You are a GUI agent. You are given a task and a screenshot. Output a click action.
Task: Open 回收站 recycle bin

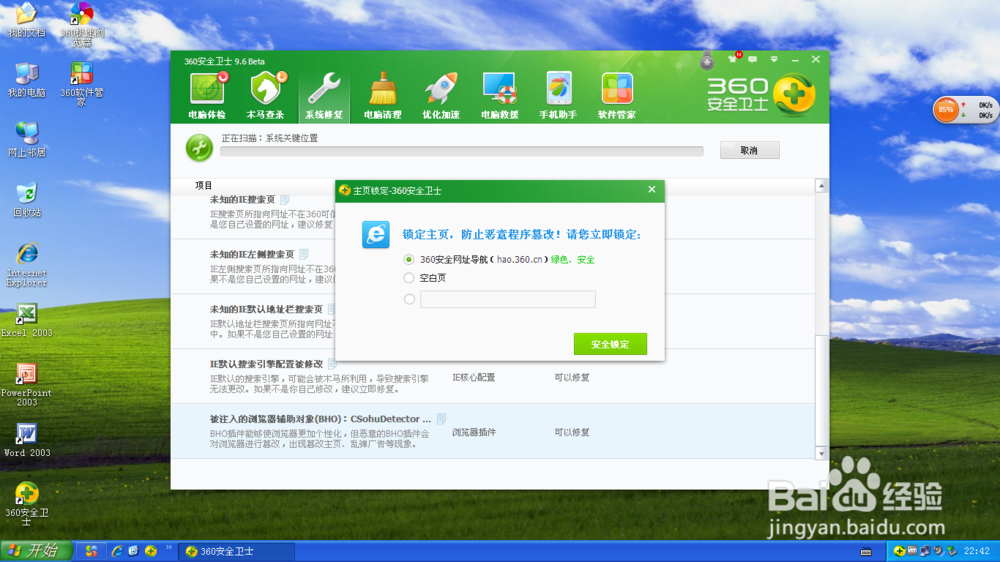[26, 200]
